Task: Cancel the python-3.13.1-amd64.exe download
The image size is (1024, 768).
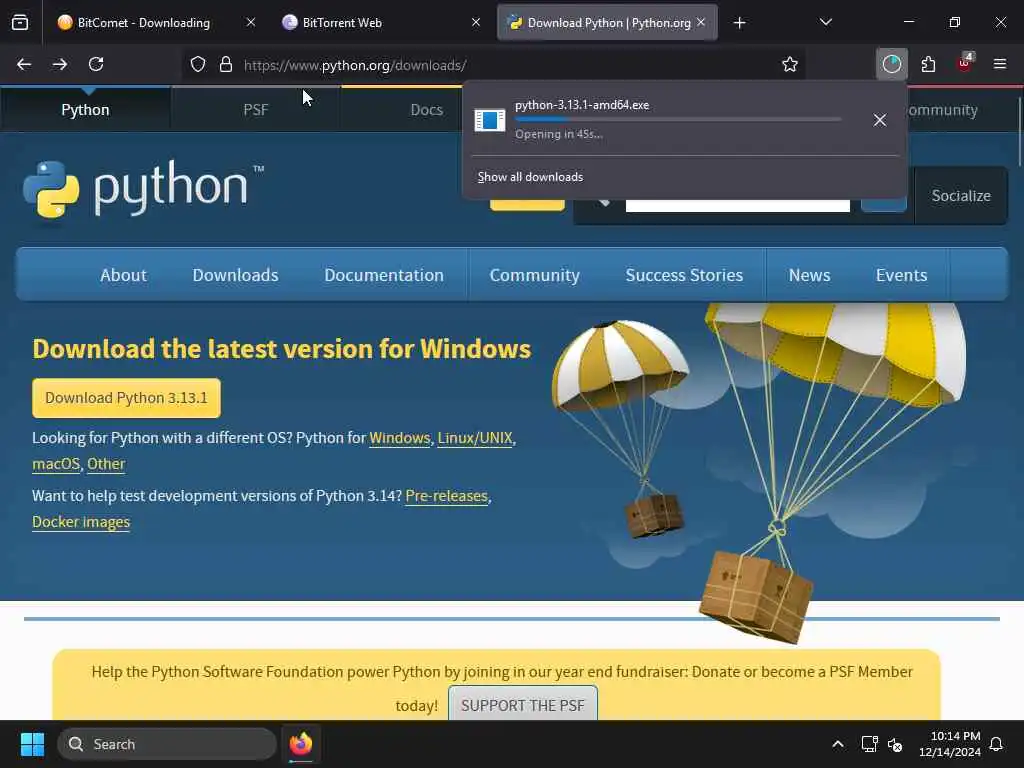Action: point(880,120)
